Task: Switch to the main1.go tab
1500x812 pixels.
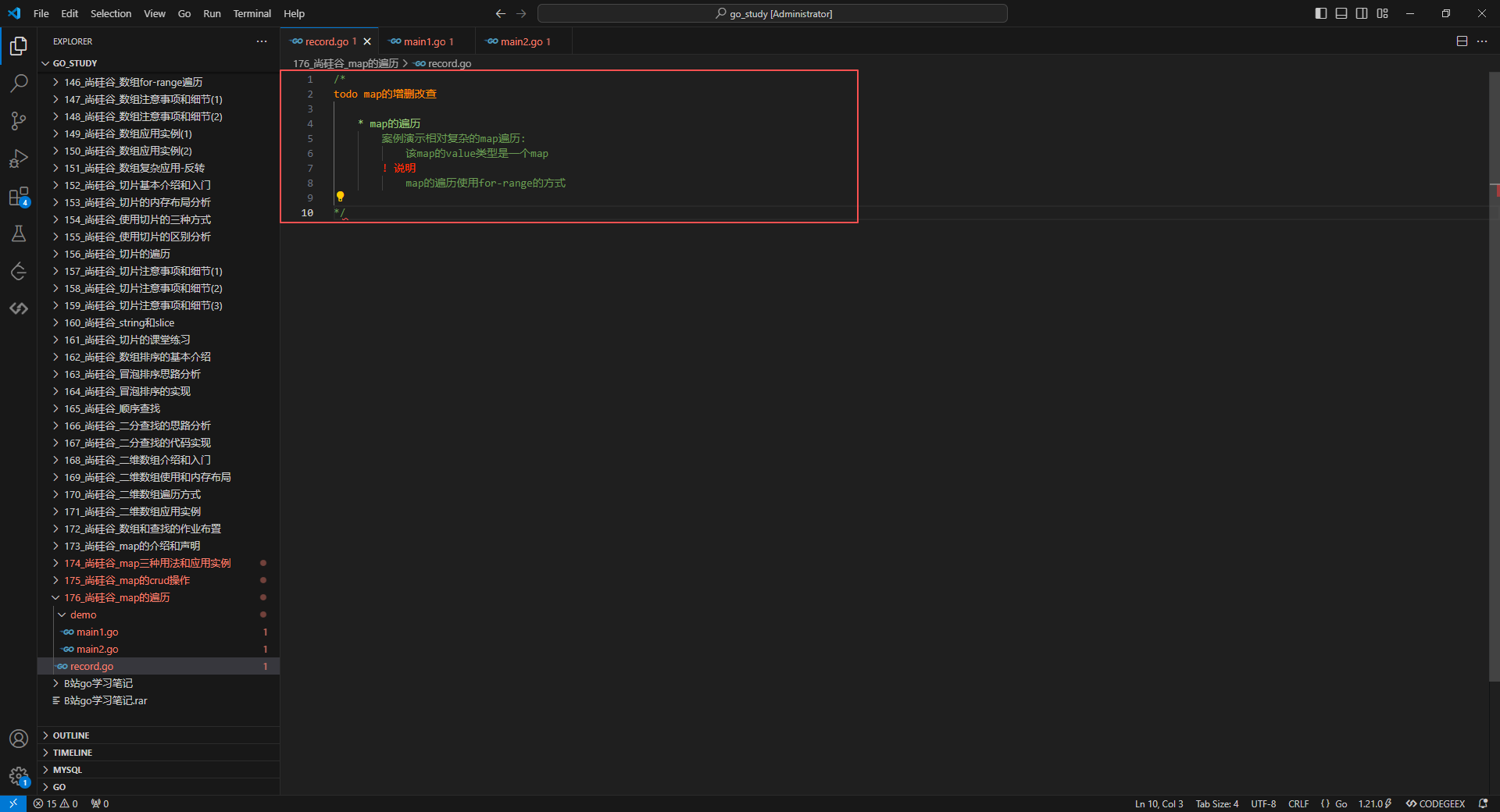Action: 427,41
